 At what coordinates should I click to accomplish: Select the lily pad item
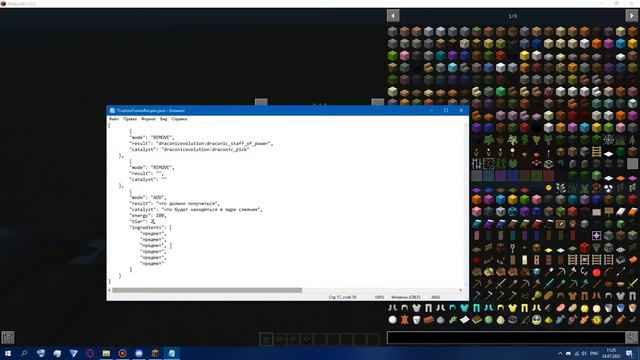(512, 164)
